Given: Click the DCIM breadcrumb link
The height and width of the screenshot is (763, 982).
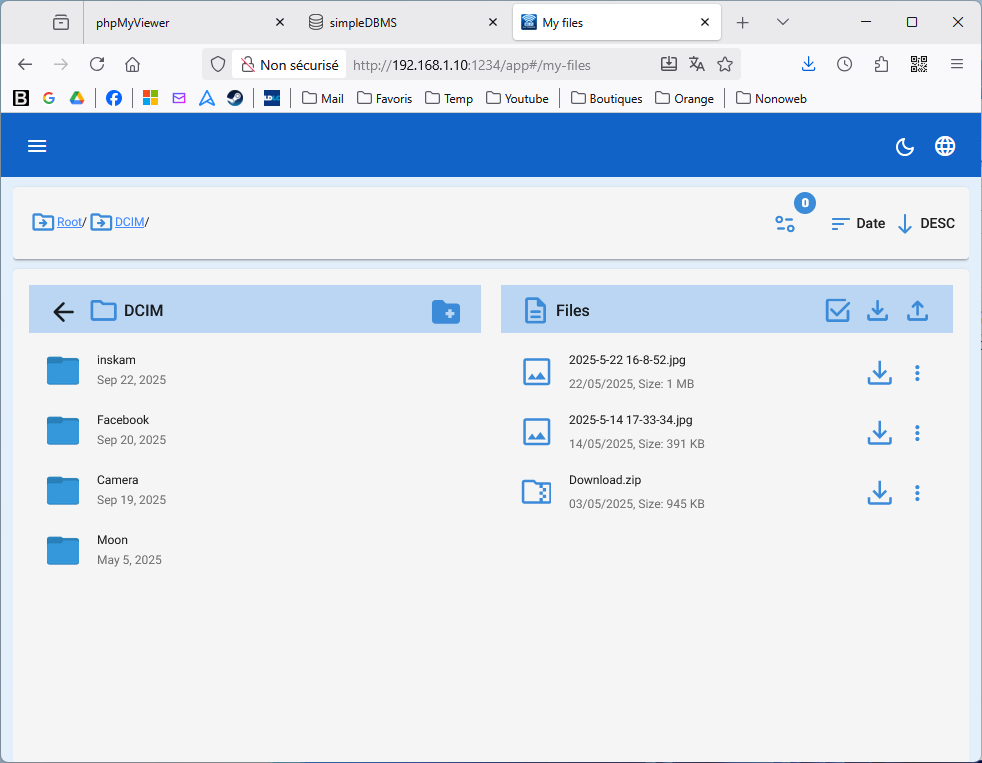Looking at the screenshot, I should point(129,222).
